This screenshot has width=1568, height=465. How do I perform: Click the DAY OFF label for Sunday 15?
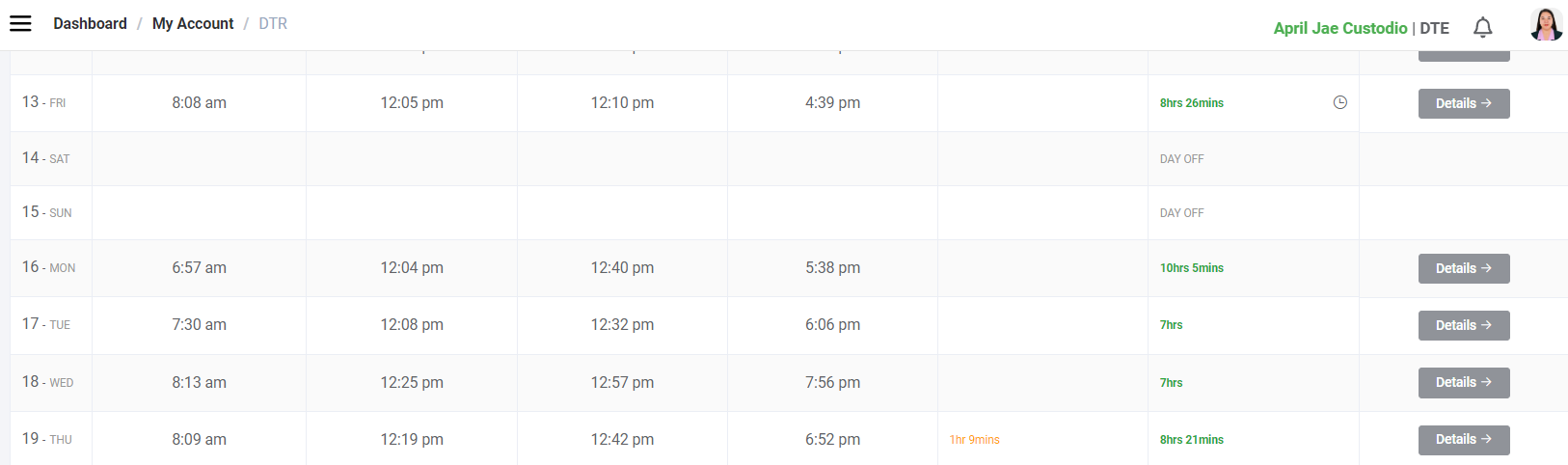tap(1181, 213)
